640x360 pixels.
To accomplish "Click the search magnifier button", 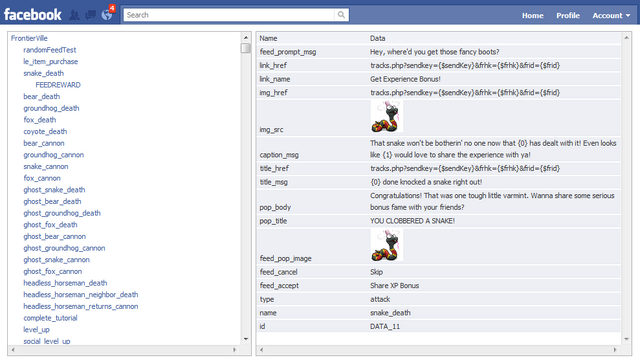I will pyautogui.click(x=341, y=15).
